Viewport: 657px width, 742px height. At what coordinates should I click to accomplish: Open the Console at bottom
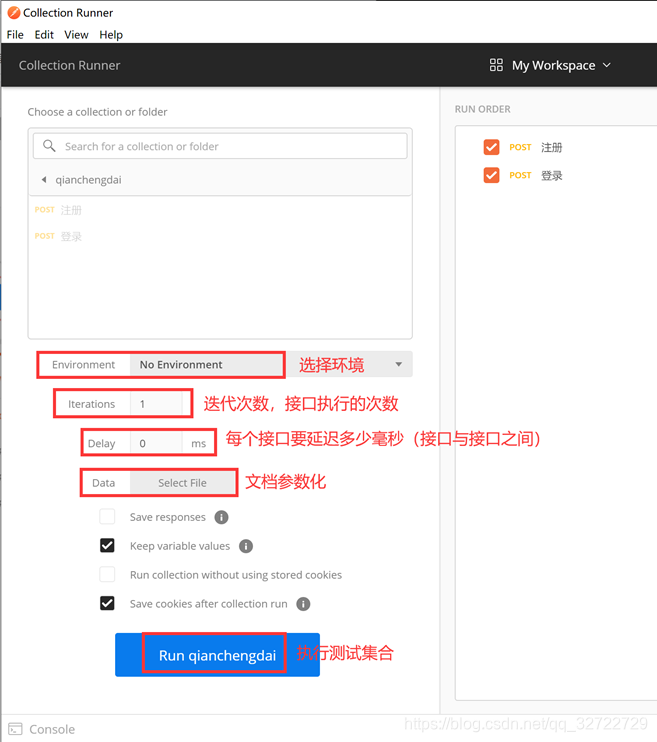point(52,729)
